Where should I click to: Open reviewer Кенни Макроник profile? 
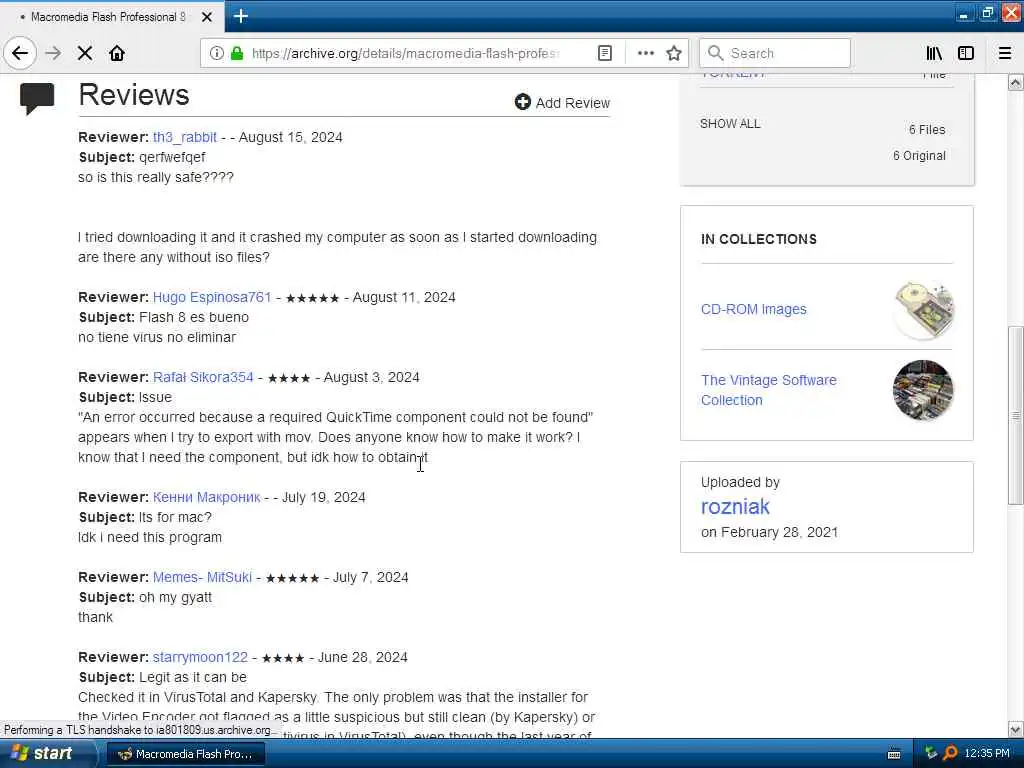[x=206, y=497]
